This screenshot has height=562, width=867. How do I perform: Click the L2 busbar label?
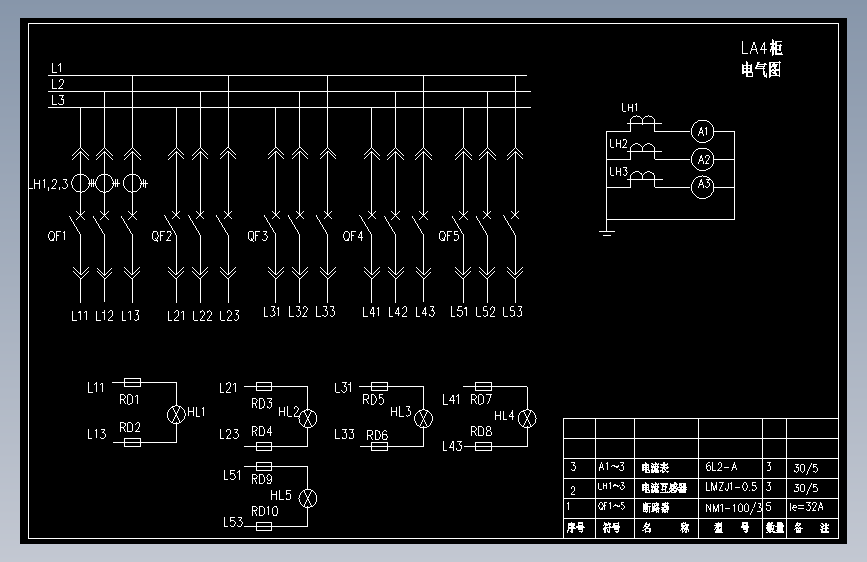pos(58,84)
